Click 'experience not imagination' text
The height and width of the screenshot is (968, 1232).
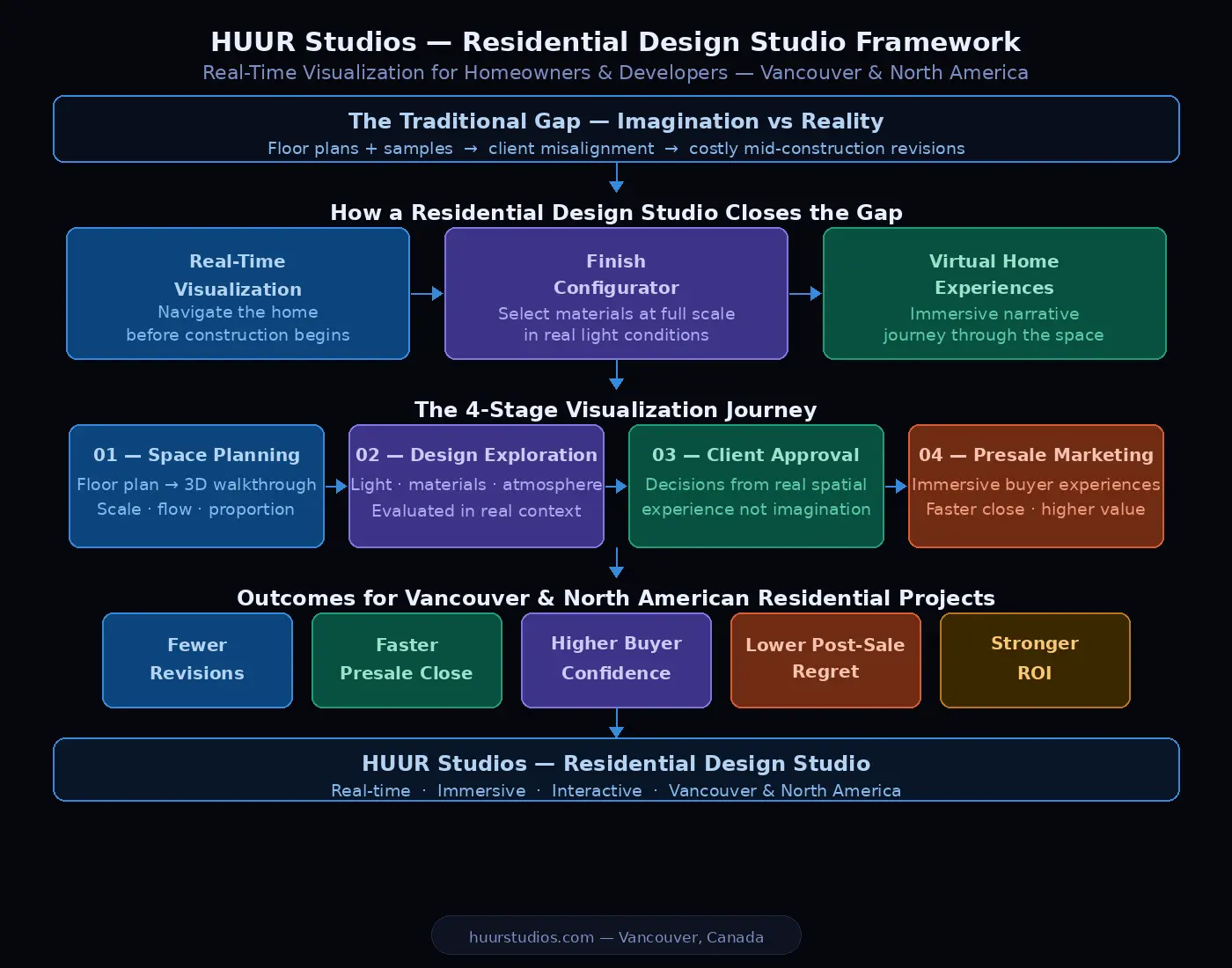tap(756, 509)
